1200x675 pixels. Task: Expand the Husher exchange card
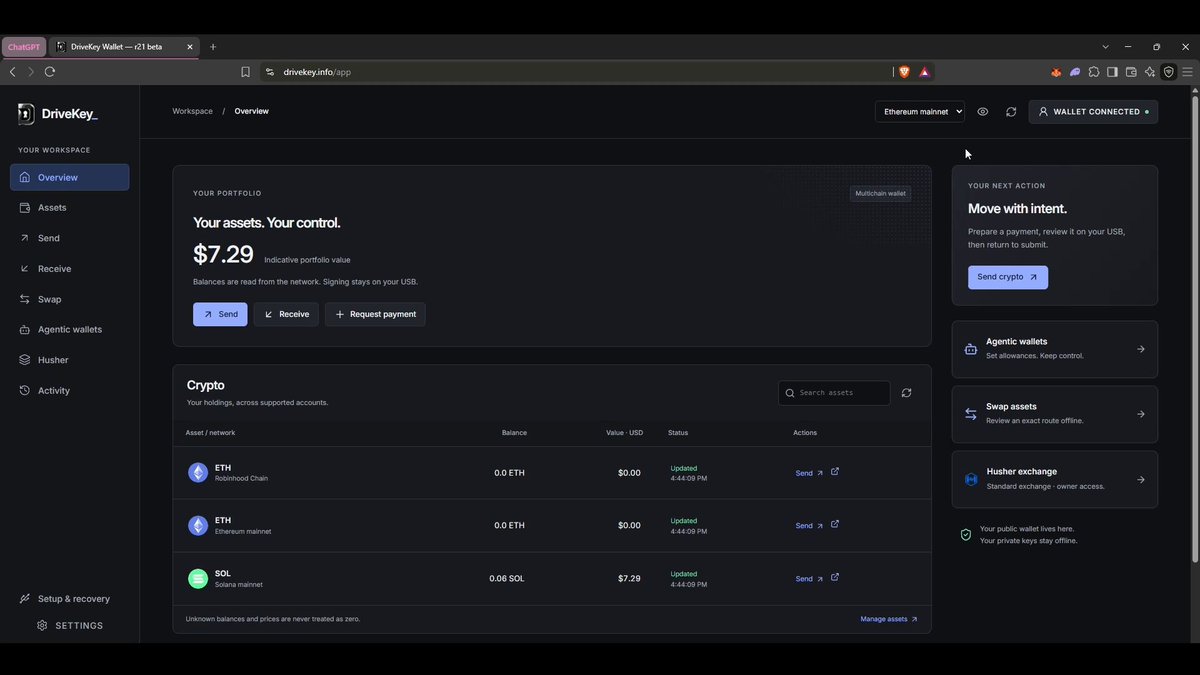pyautogui.click(x=1055, y=479)
